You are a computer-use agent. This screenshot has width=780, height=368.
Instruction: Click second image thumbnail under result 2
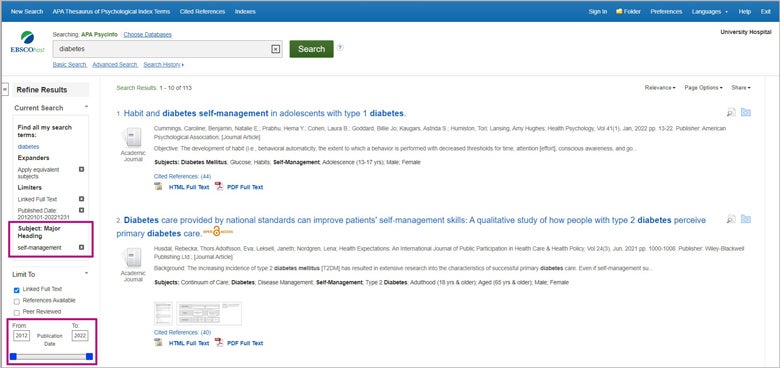click(209, 313)
